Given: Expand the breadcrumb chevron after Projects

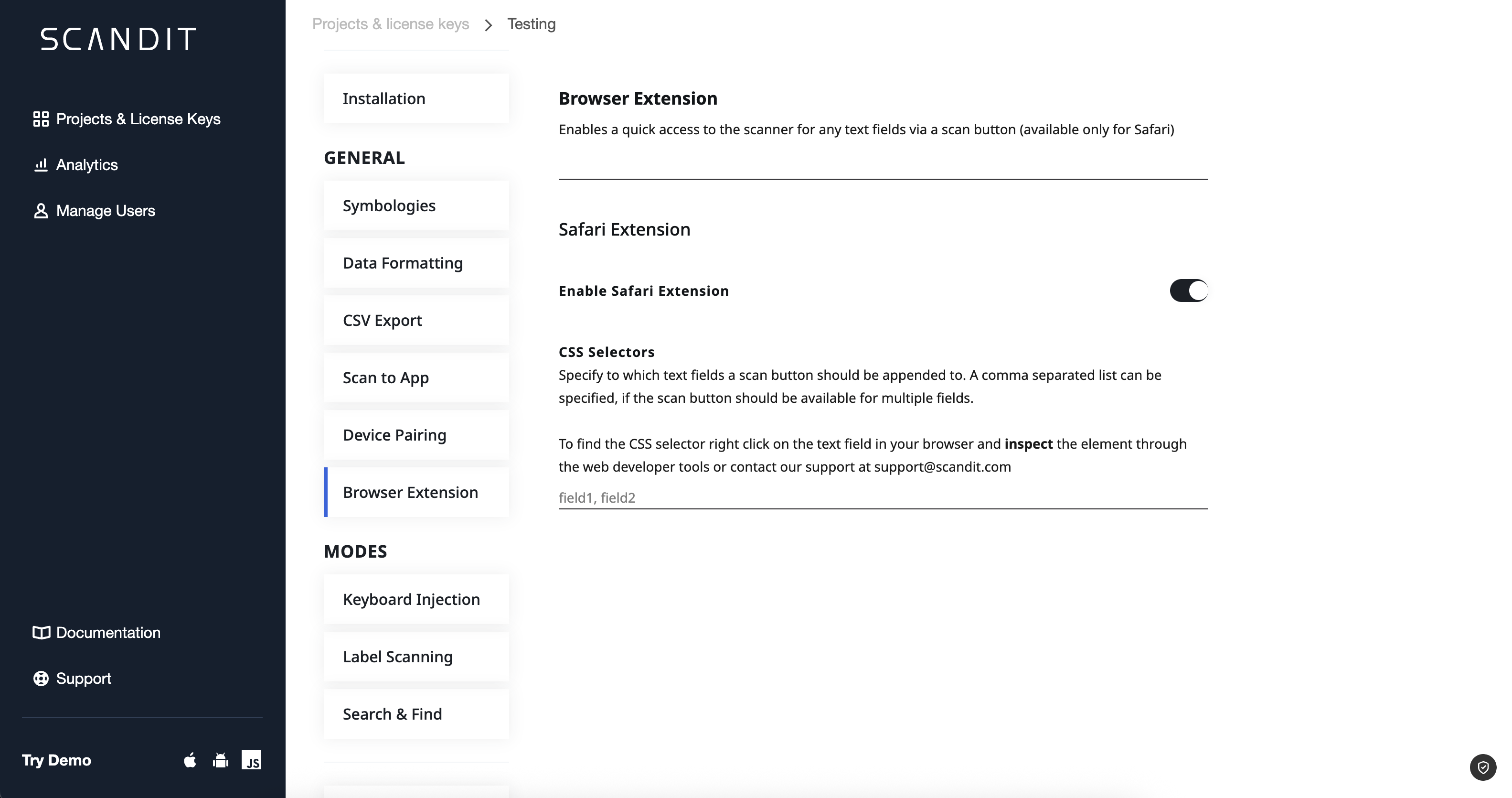Looking at the screenshot, I should pyautogui.click(x=488, y=25).
